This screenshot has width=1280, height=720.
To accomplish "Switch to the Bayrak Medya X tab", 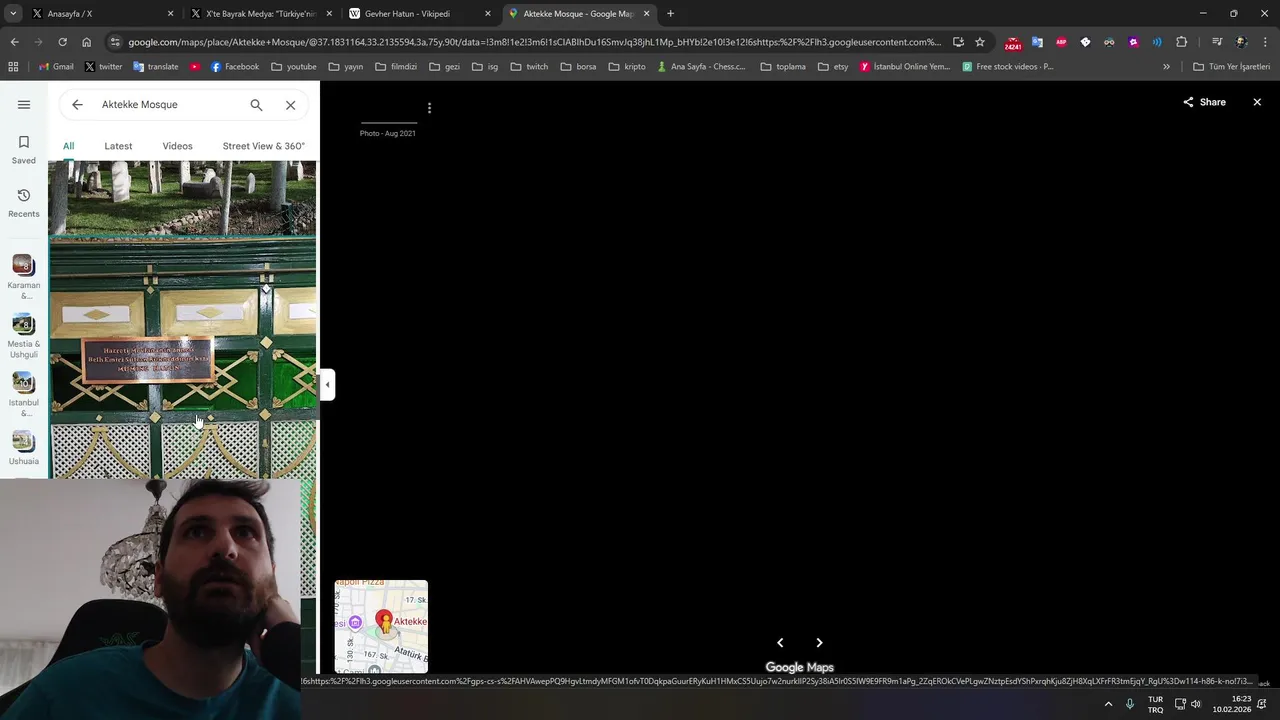I will [260, 14].
